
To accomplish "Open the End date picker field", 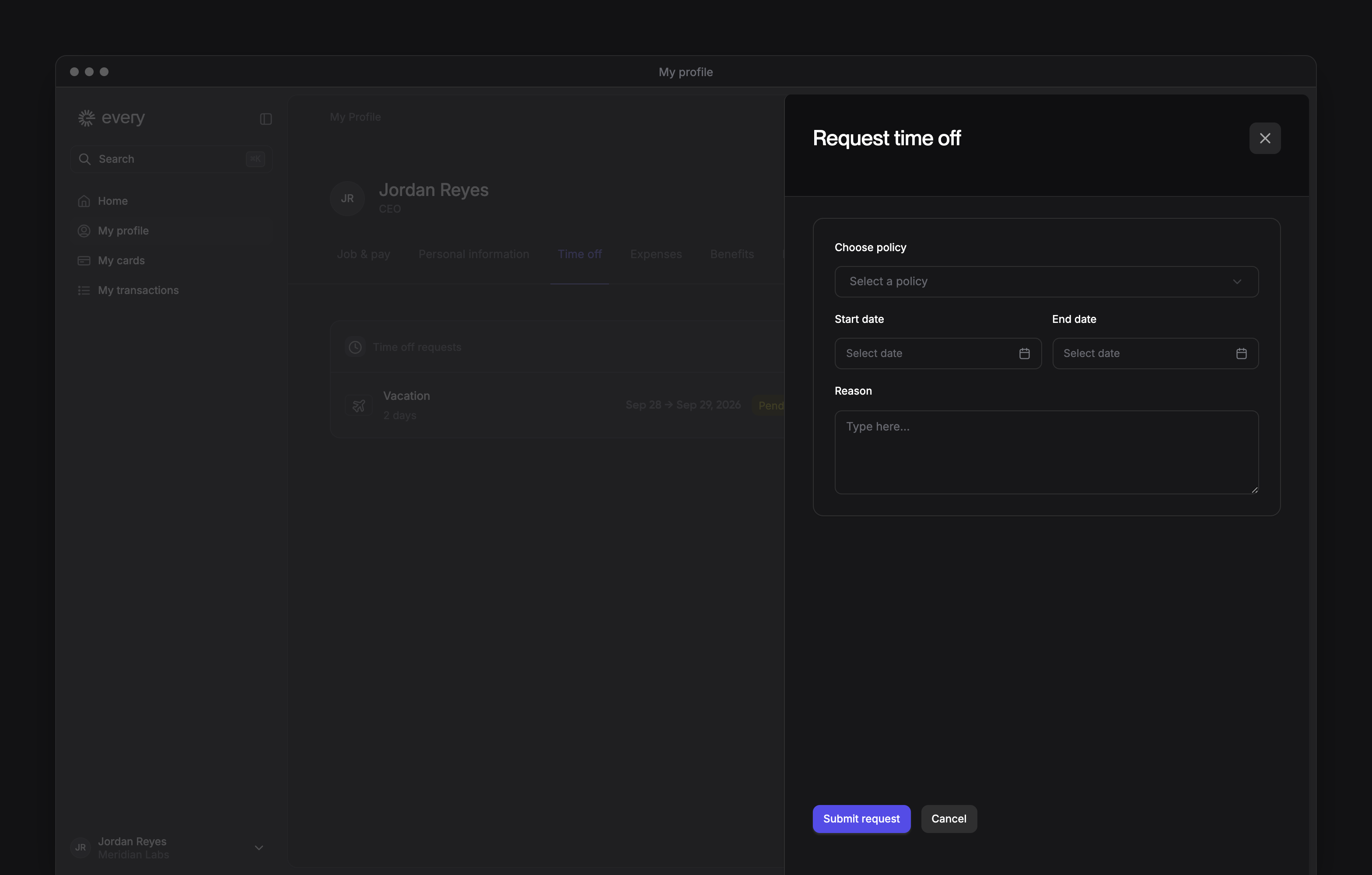I will [1155, 353].
